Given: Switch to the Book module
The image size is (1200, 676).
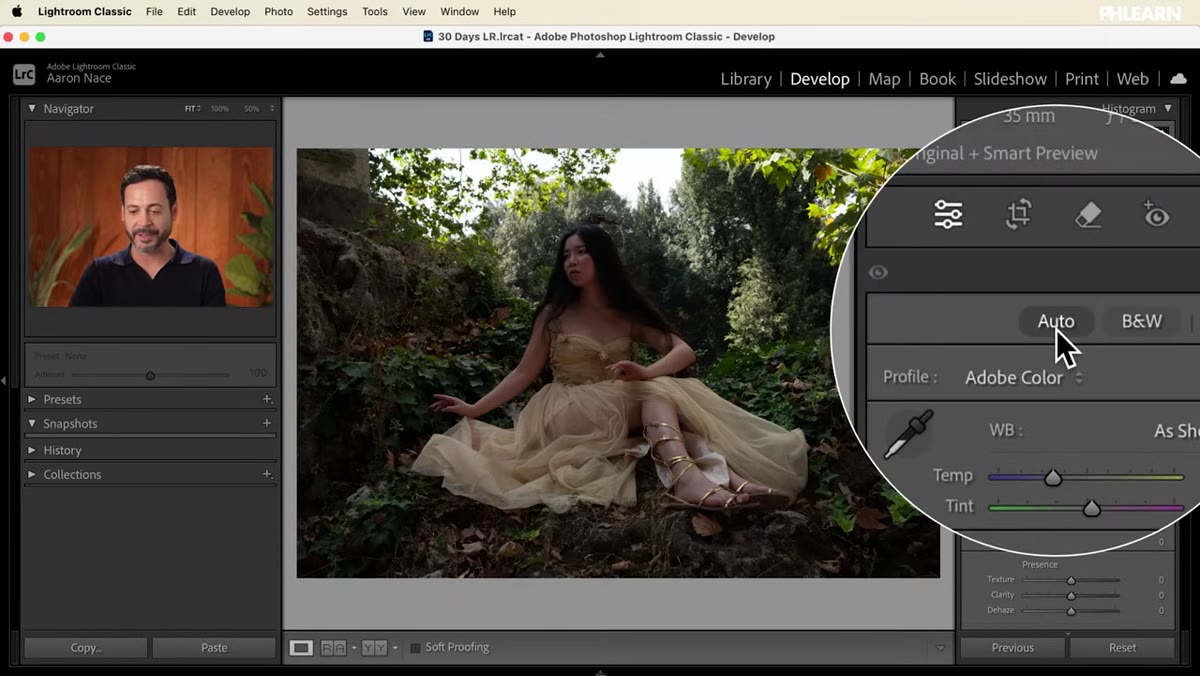Looking at the screenshot, I should (937, 79).
